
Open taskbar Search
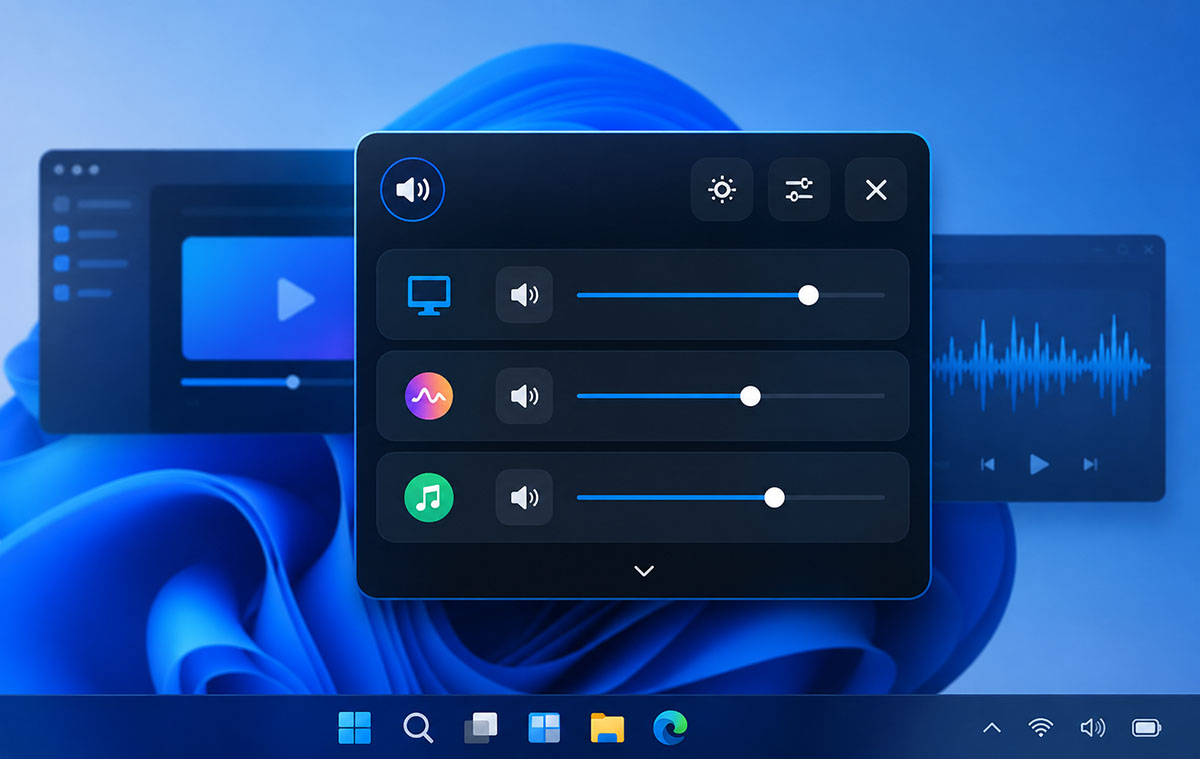pos(418,728)
